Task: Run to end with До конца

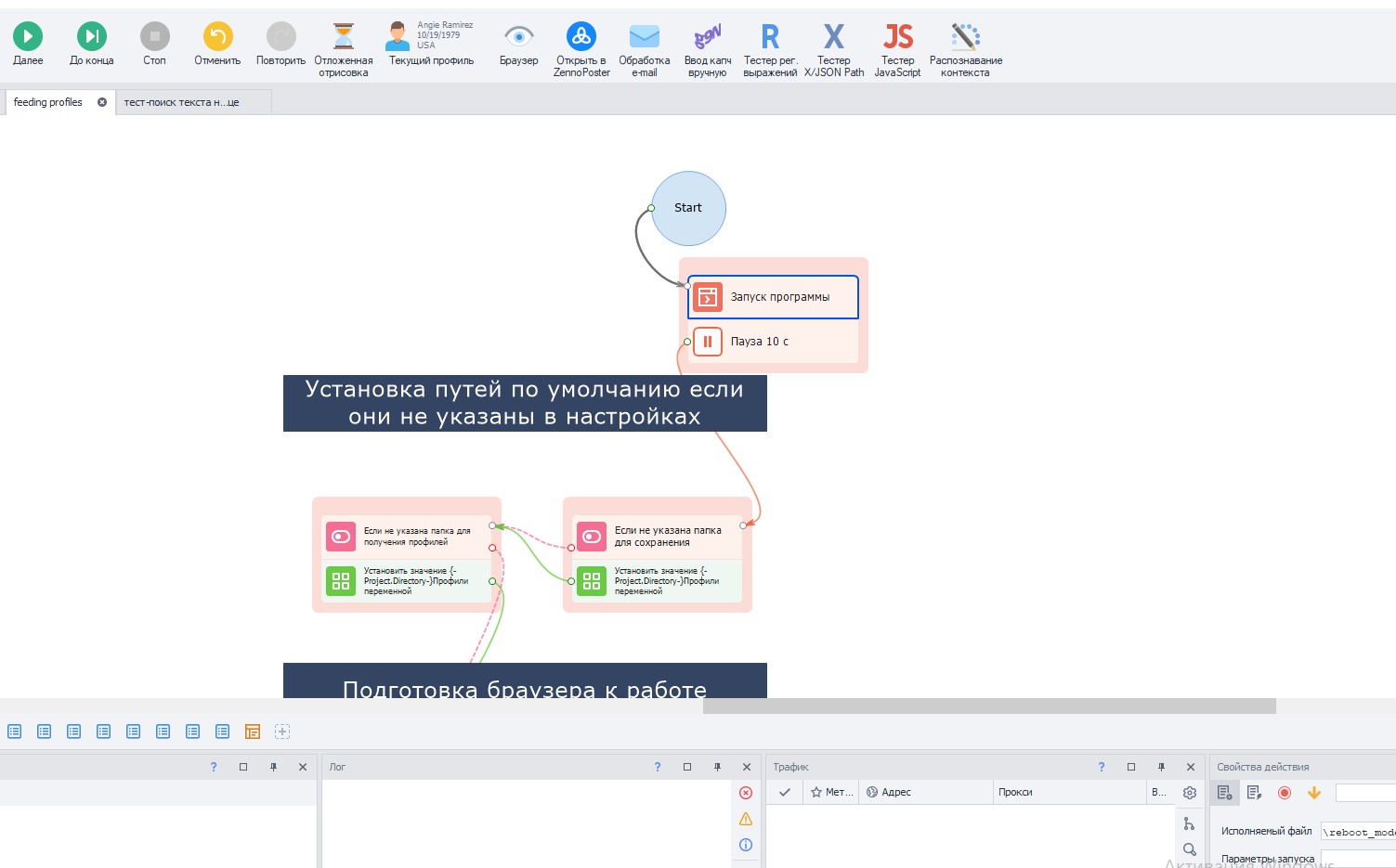Action: [91, 36]
